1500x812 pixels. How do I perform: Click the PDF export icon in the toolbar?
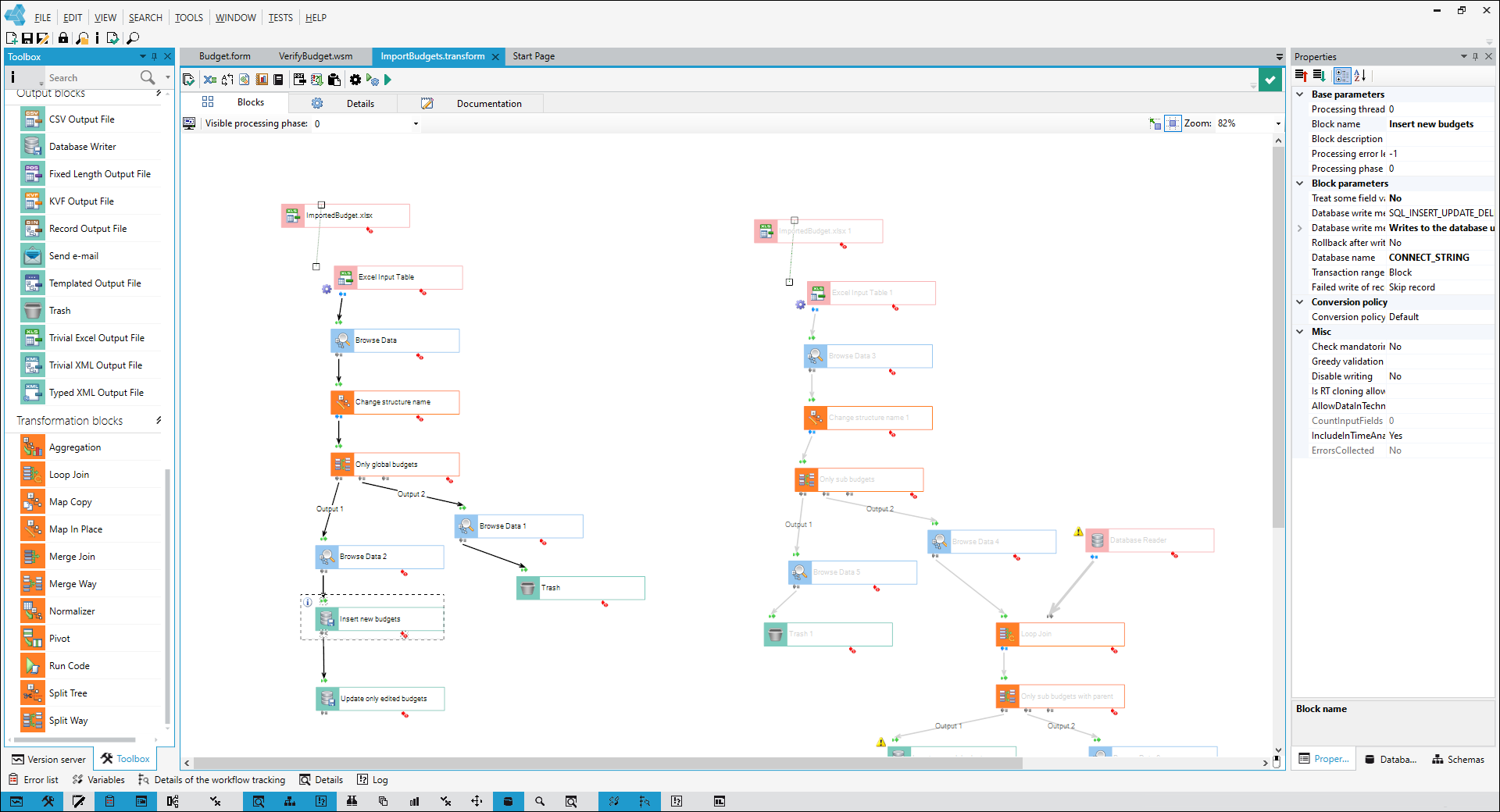coord(299,79)
